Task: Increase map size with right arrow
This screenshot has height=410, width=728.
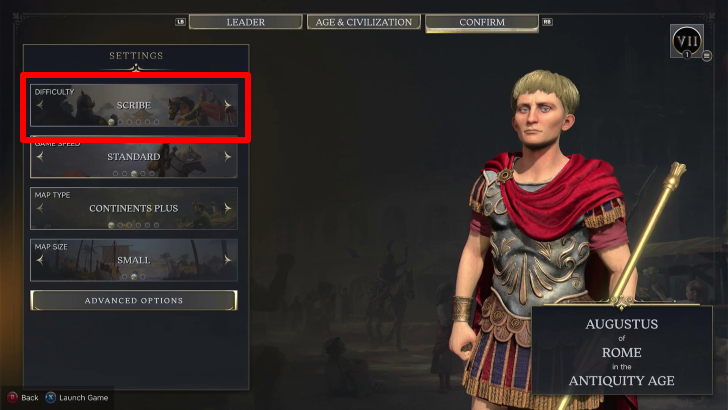Action: click(228, 260)
